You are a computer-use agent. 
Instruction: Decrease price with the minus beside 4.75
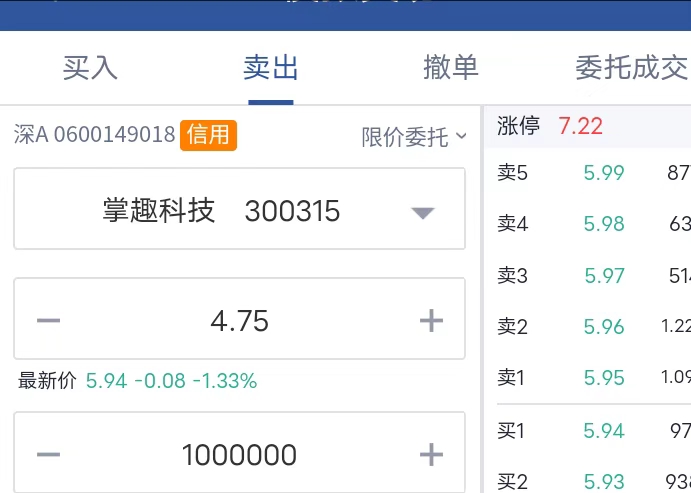[48, 320]
